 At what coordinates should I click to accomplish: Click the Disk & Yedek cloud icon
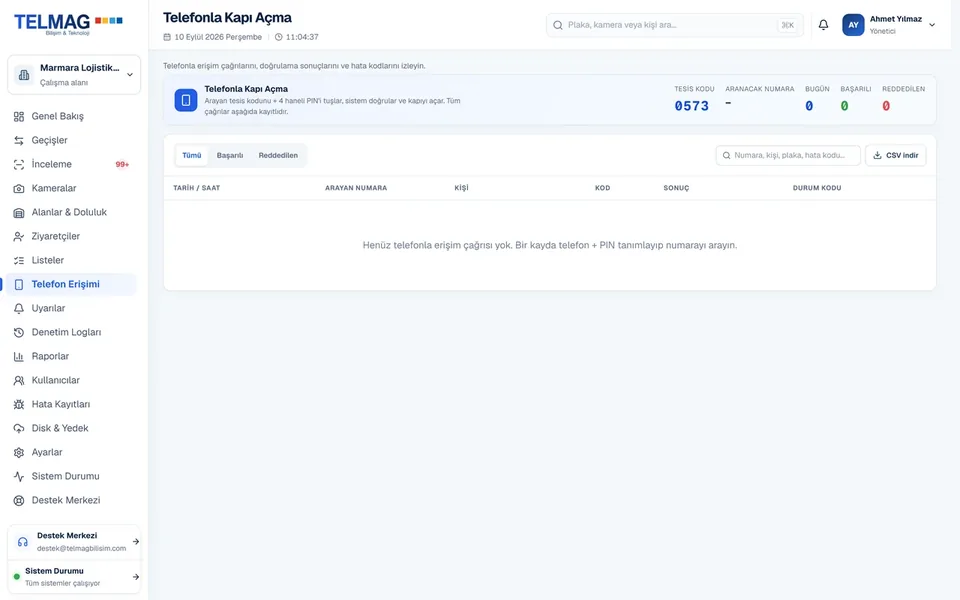tap(19, 429)
